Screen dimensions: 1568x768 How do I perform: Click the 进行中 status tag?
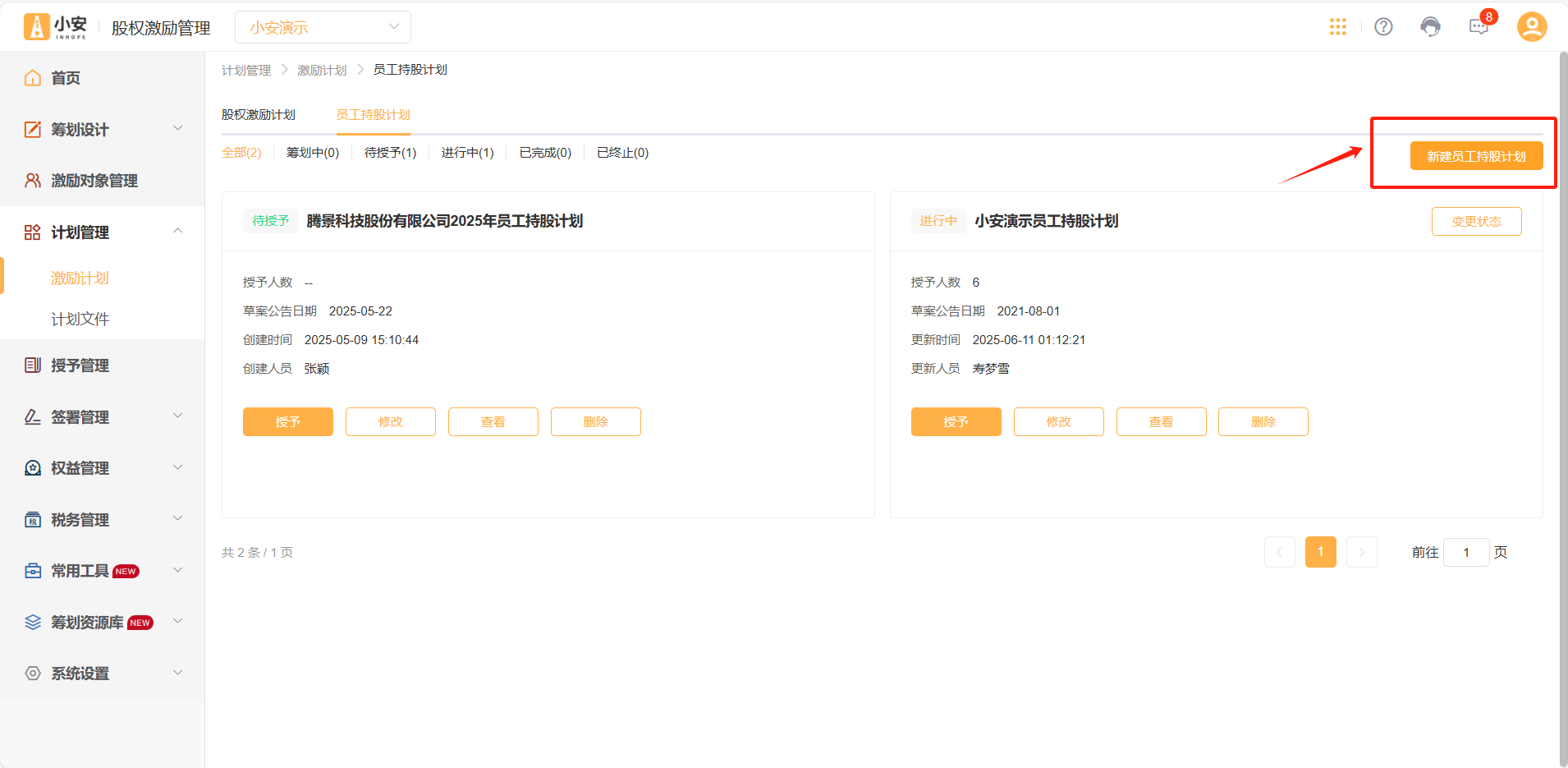point(938,221)
